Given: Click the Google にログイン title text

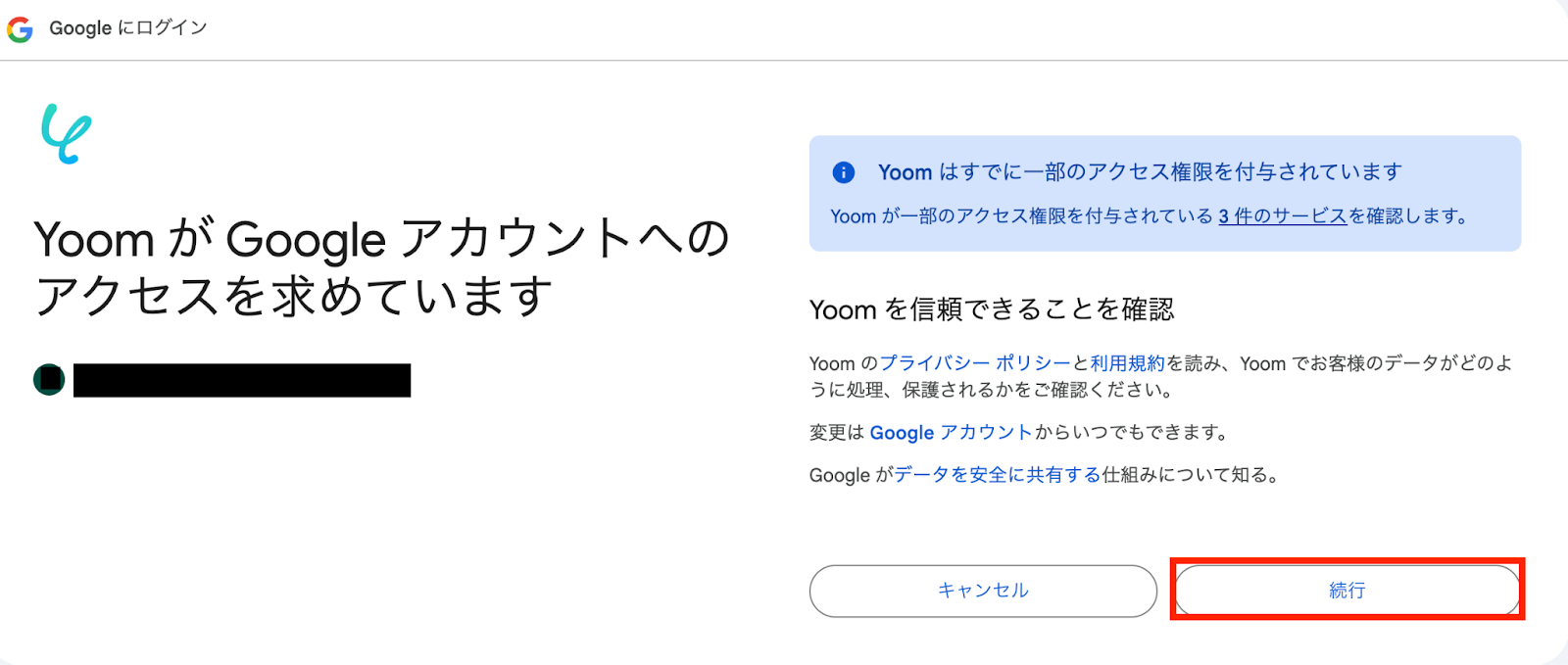Looking at the screenshot, I should 128,28.
